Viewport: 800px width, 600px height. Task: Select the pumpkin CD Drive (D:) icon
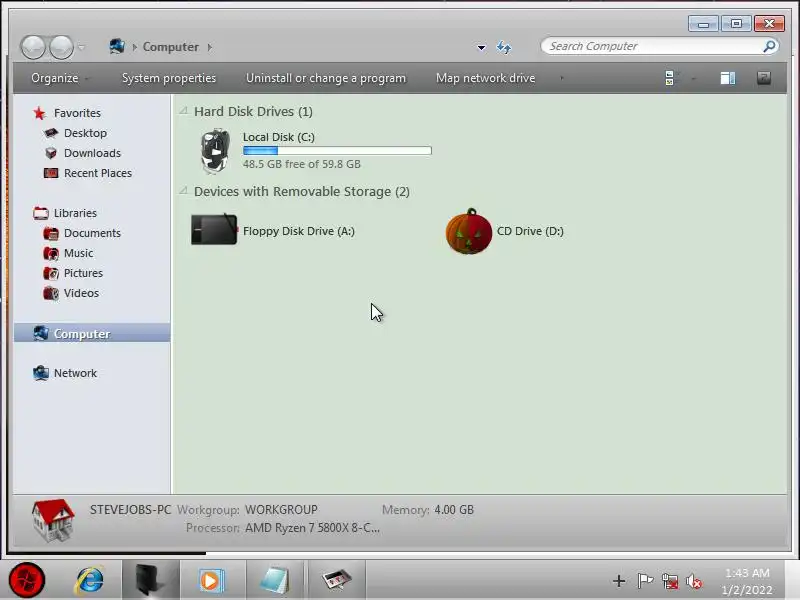pos(468,231)
